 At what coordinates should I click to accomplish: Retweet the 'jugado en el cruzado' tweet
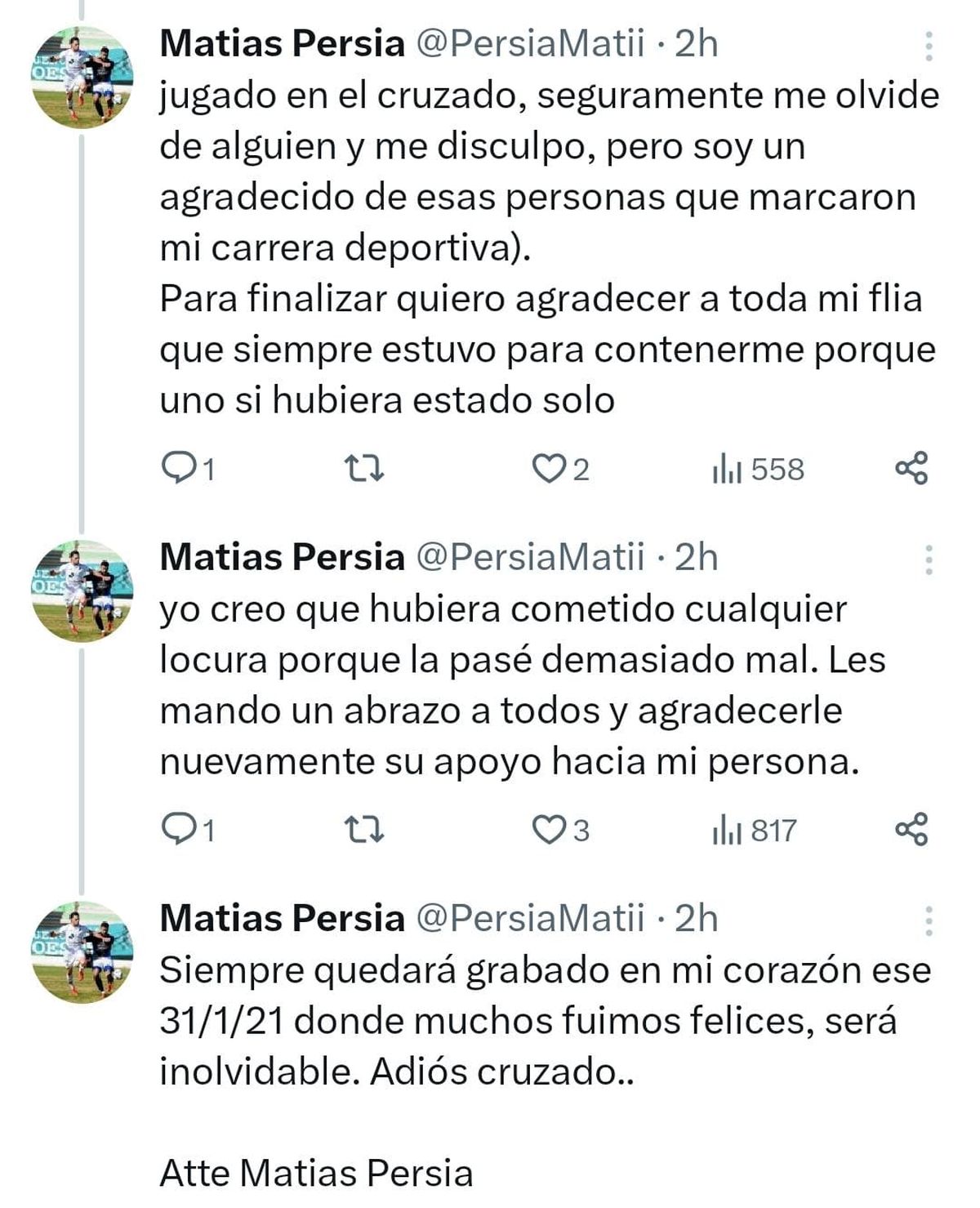(x=364, y=469)
